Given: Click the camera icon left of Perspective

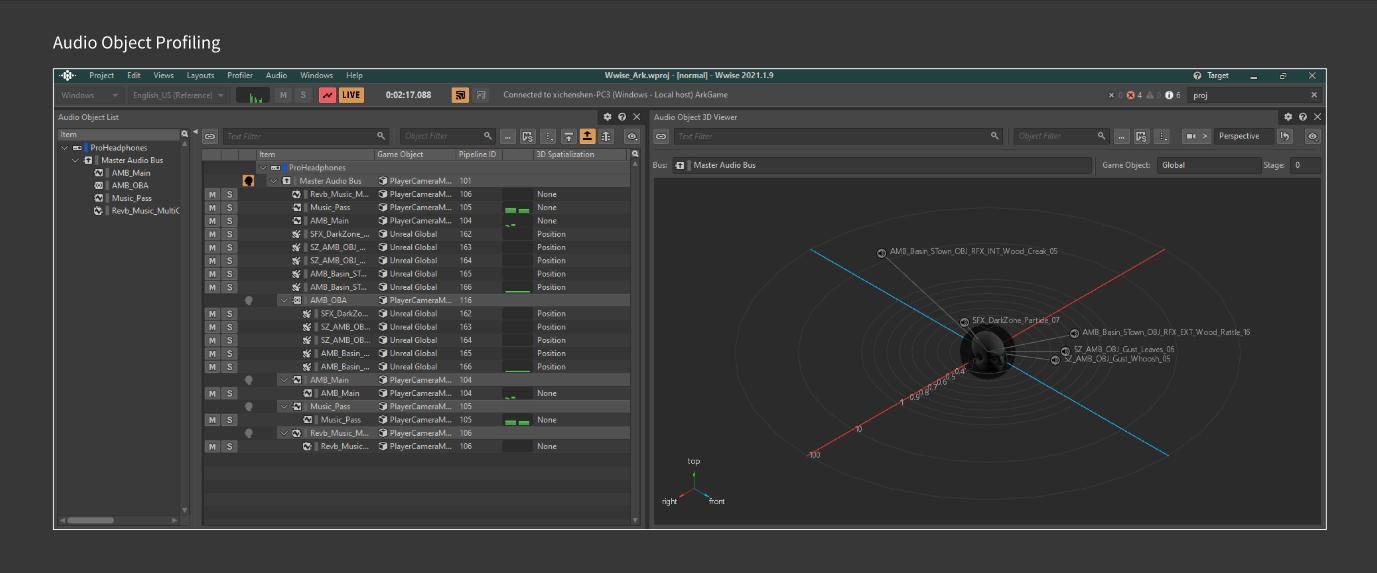Looking at the screenshot, I should click(1191, 136).
